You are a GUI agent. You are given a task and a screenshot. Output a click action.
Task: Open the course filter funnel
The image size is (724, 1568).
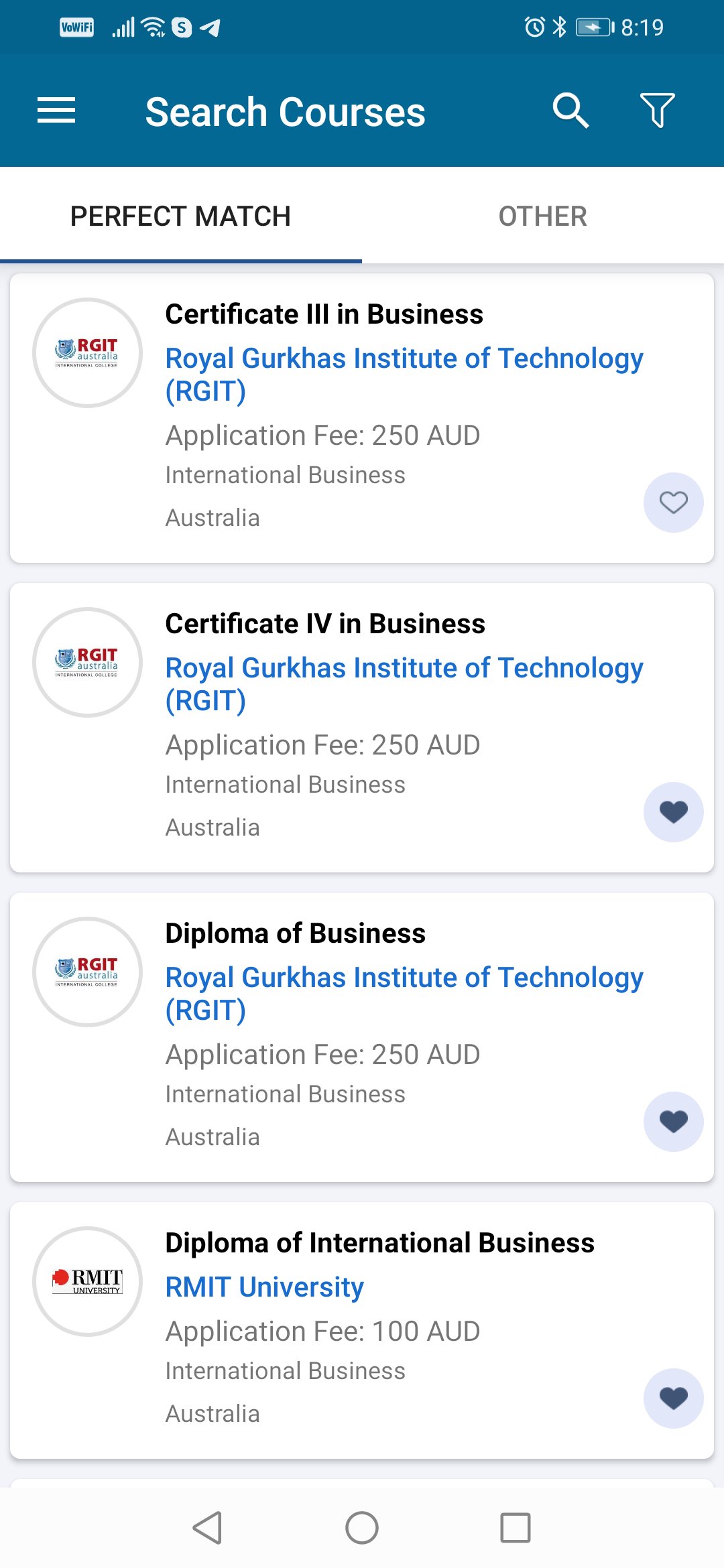(657, 111)
